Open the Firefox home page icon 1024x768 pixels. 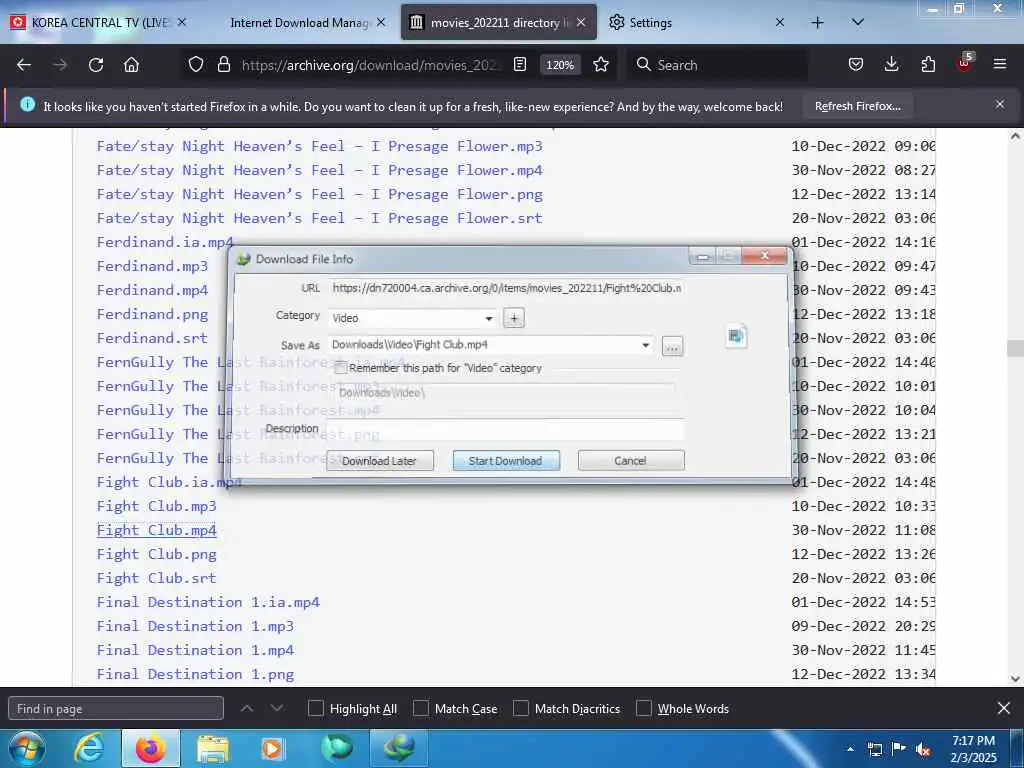tap(131, 65)
